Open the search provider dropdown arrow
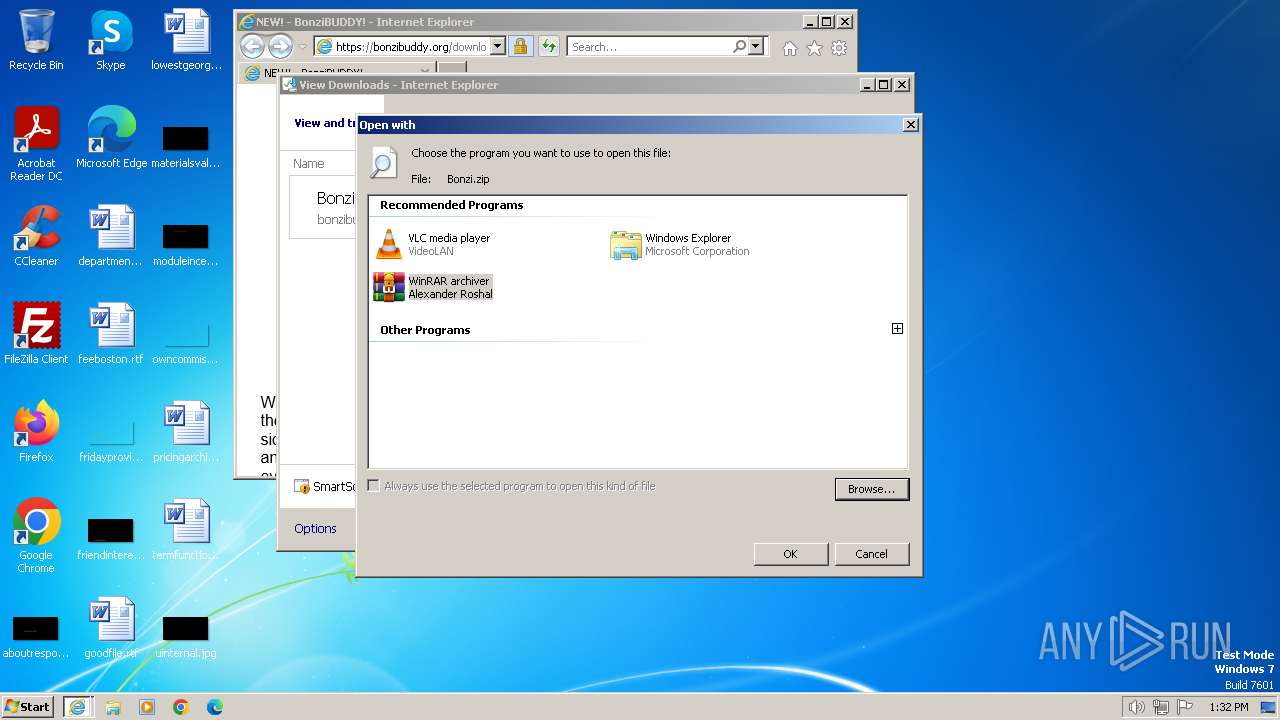The width and height of the screenshot is (1280, 720). coord(755,46)
